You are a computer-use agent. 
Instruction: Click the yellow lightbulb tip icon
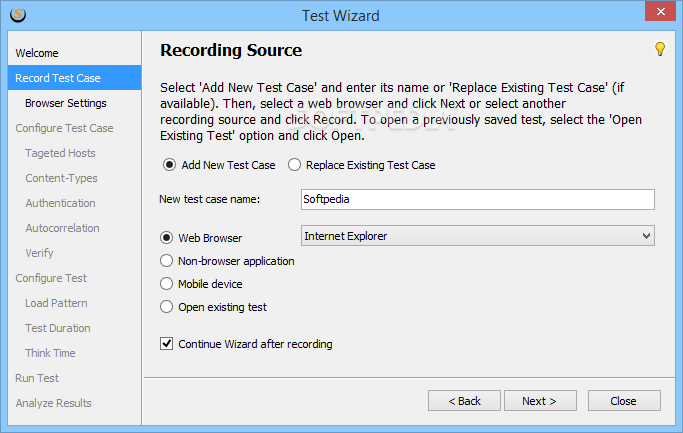(x=660, y=48)
